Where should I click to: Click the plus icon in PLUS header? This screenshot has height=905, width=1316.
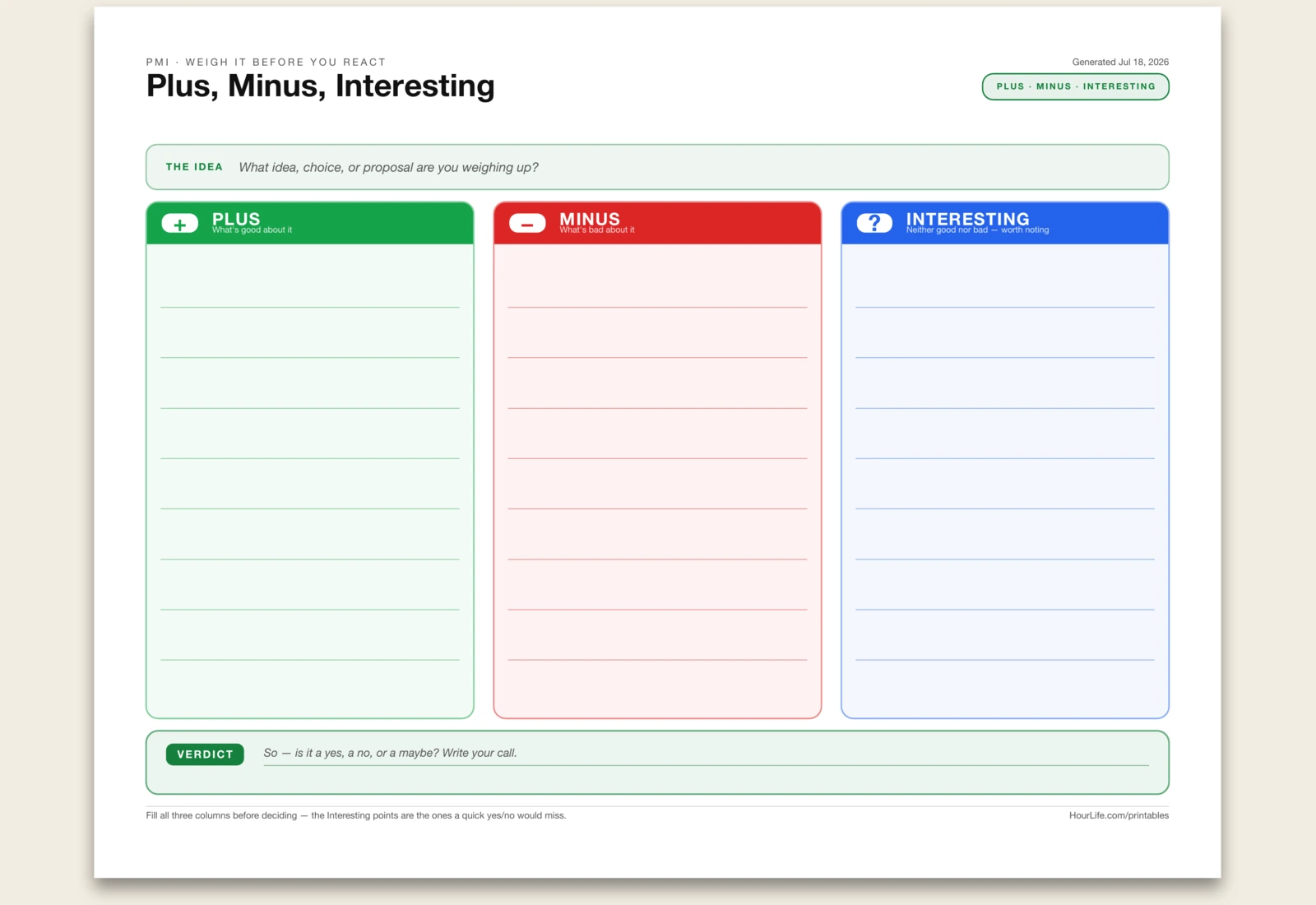pos(180,224)
